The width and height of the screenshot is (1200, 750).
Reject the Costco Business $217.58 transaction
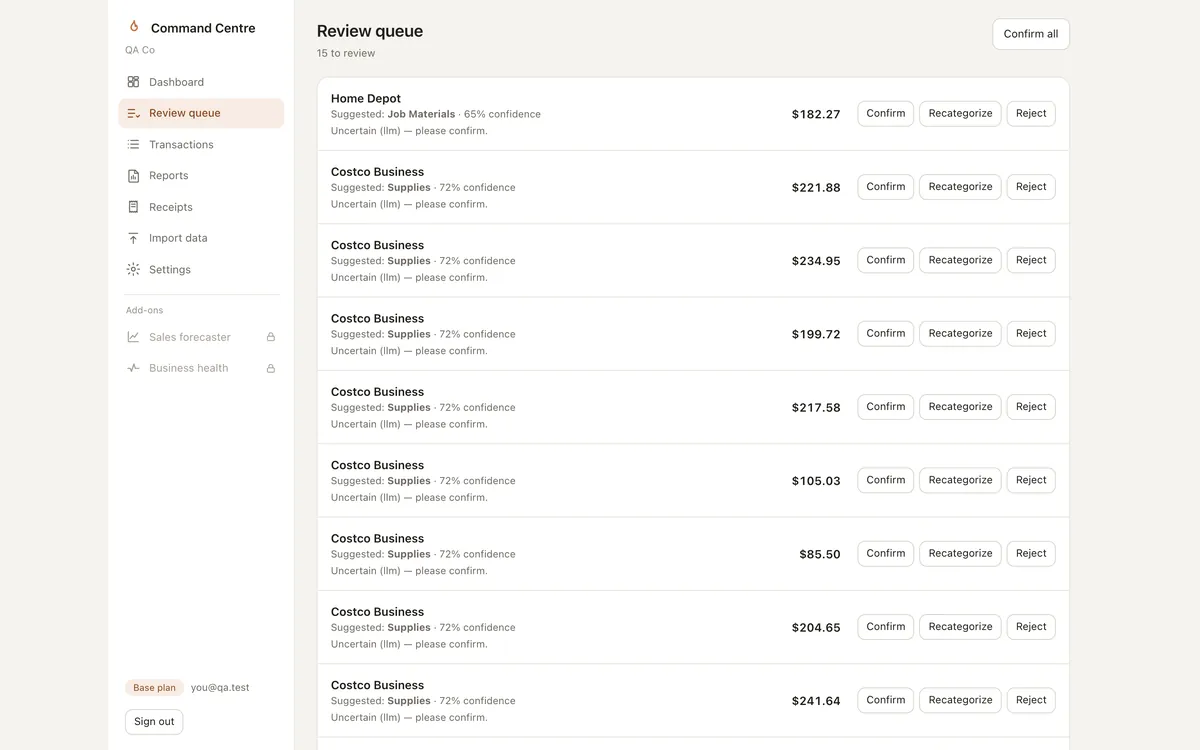tap(1031, 407)
